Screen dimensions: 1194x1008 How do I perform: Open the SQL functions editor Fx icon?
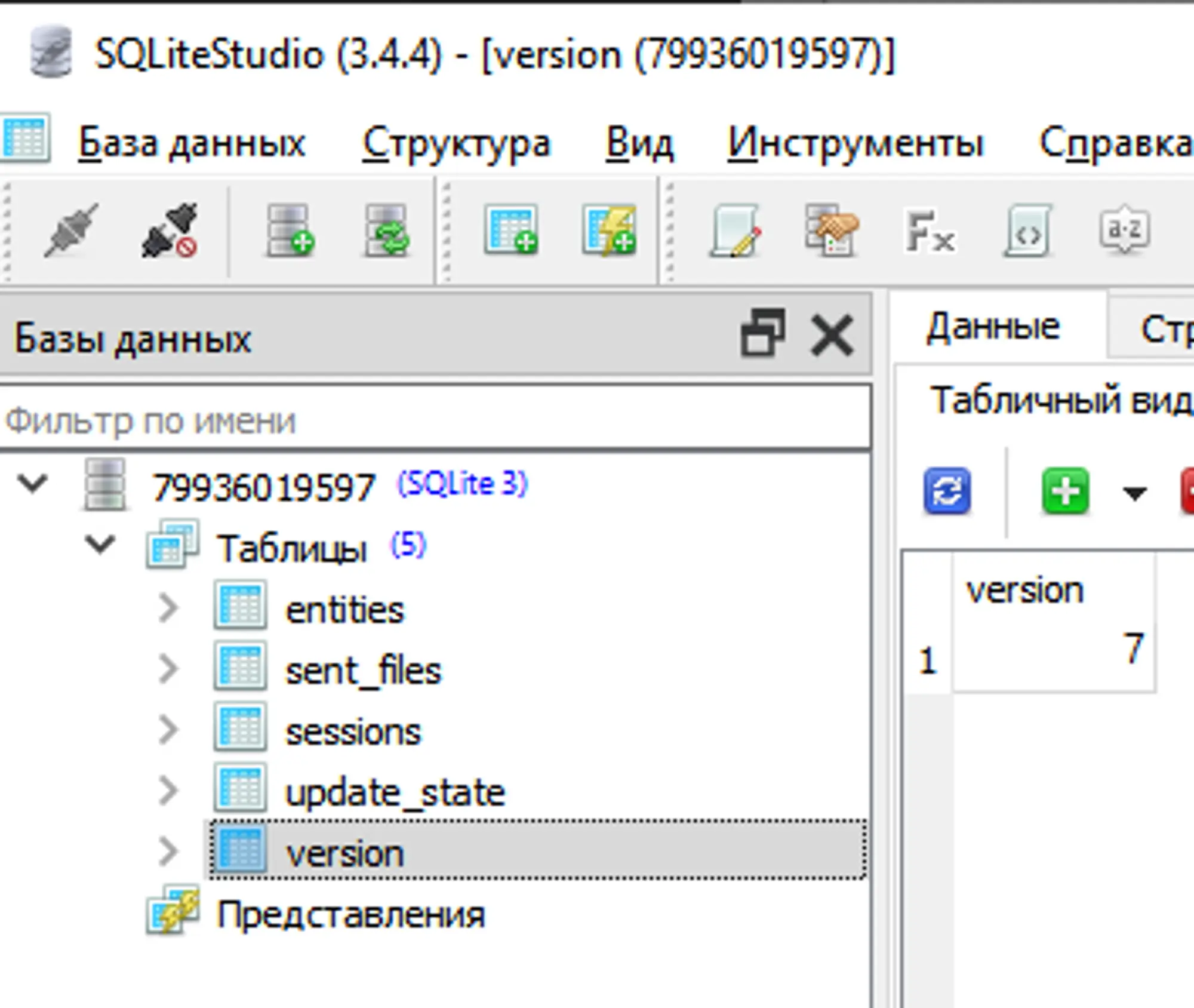click(930, 231)
